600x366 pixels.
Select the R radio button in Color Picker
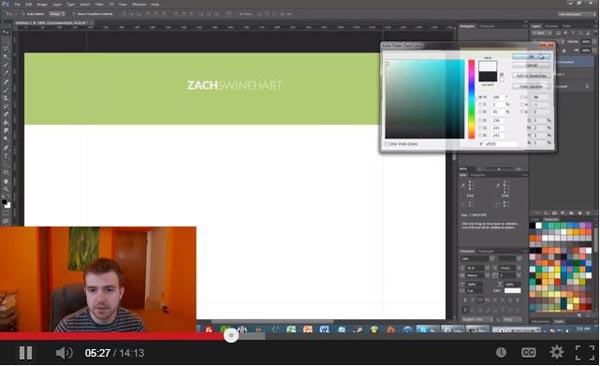480,121
